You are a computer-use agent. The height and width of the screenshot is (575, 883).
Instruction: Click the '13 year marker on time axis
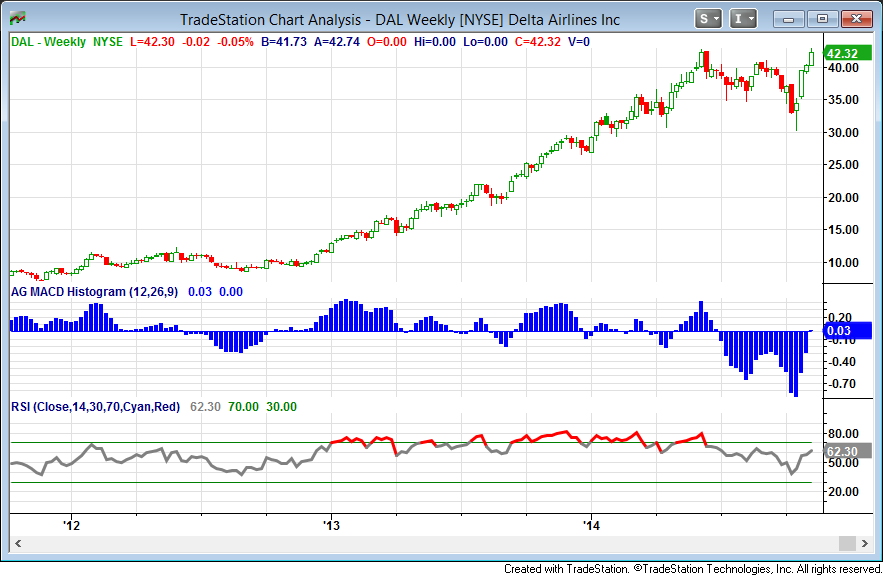(x=332, y=525)
